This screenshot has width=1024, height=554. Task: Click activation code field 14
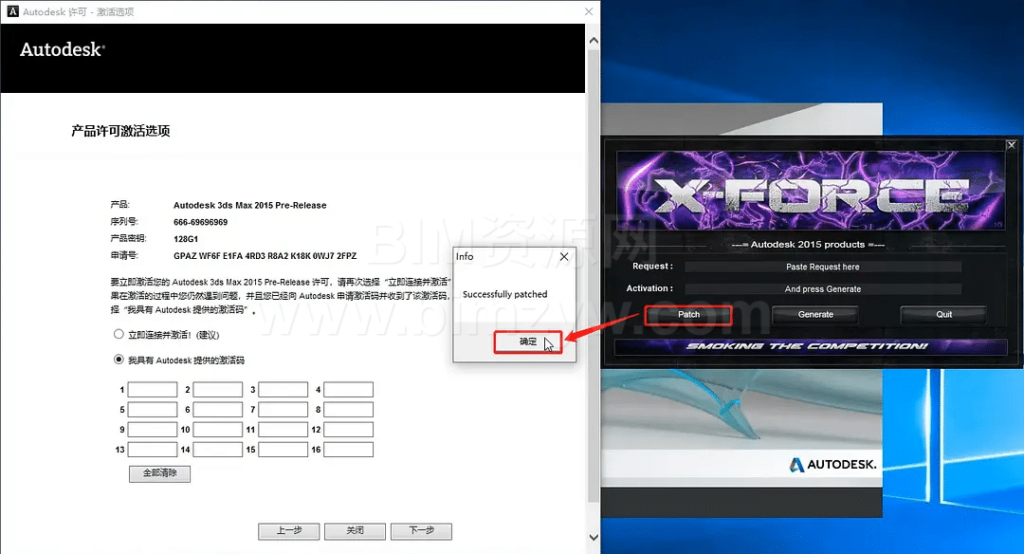pos(217,449)
